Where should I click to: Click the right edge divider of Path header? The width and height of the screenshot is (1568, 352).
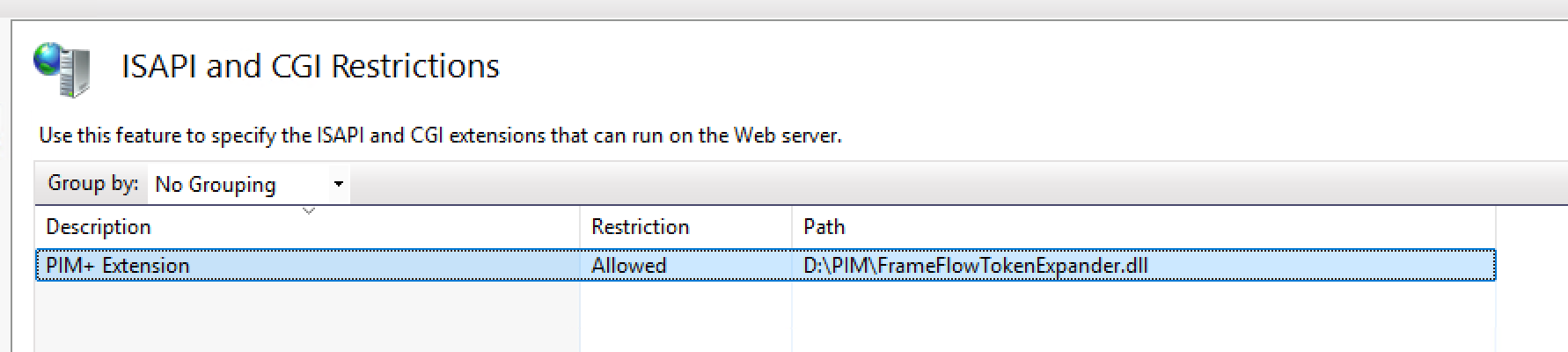[x=1495, y=227]
